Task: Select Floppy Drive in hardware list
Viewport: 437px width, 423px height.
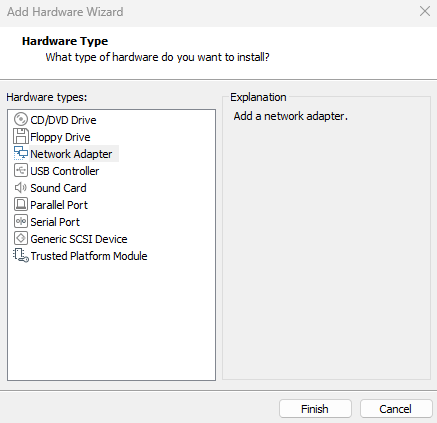Action: [x=60, y=137]
